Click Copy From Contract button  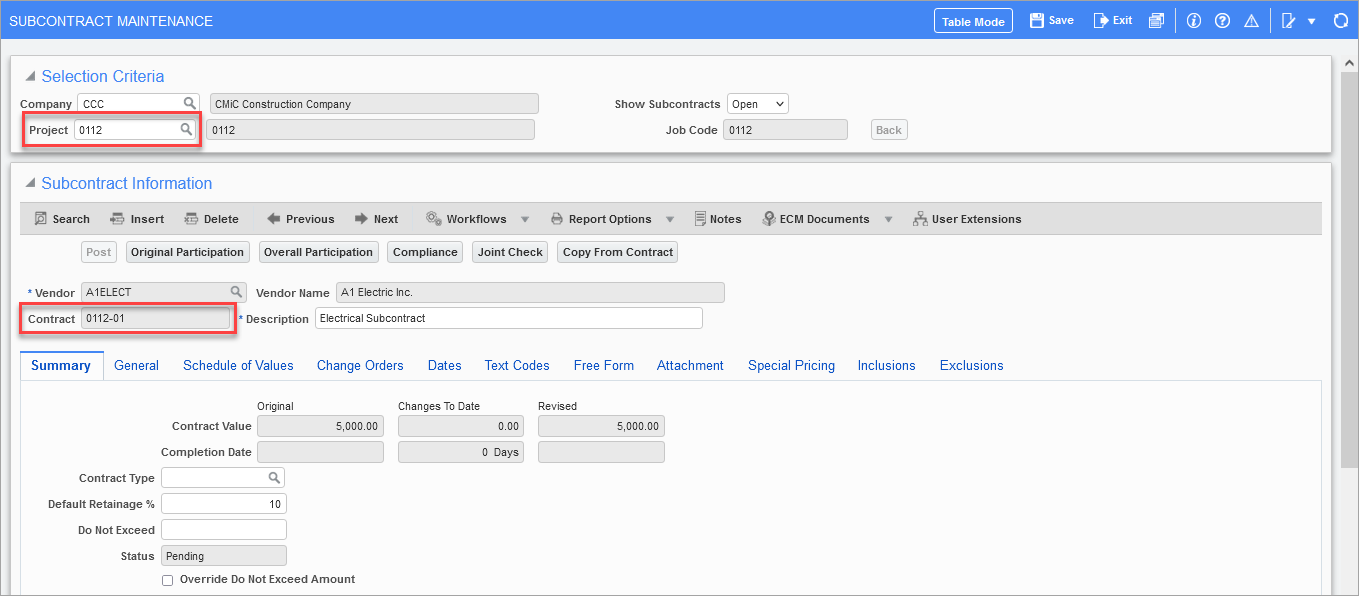[x=618, y=252]
